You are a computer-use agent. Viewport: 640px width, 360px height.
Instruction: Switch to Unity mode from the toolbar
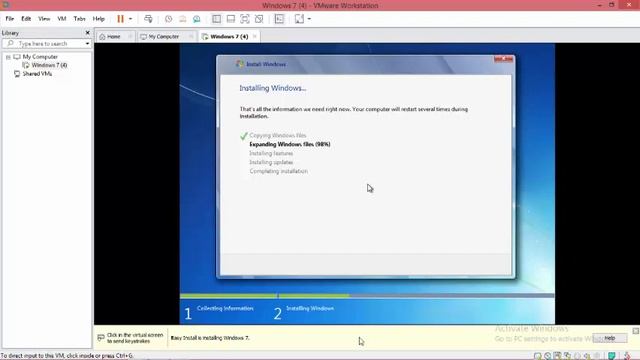click(259, 19)
